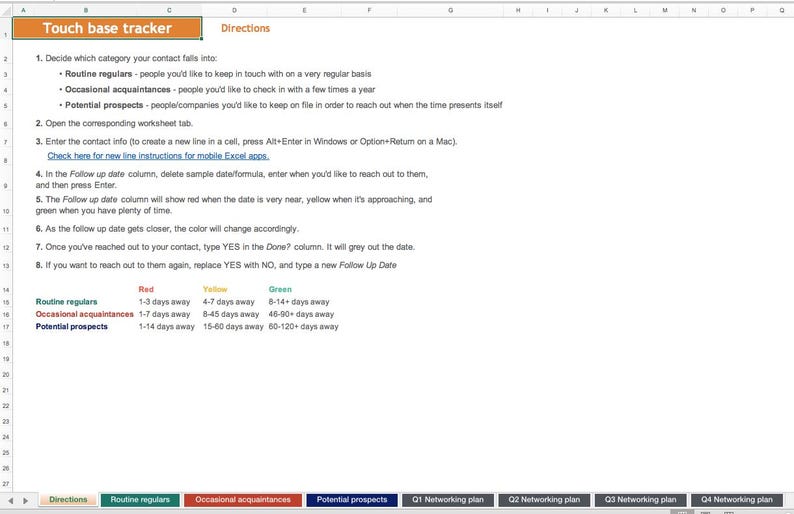Click step 8 'If you want to reach out' text
Viewport: 794px width, 514px height.
(x=216, y=265)
